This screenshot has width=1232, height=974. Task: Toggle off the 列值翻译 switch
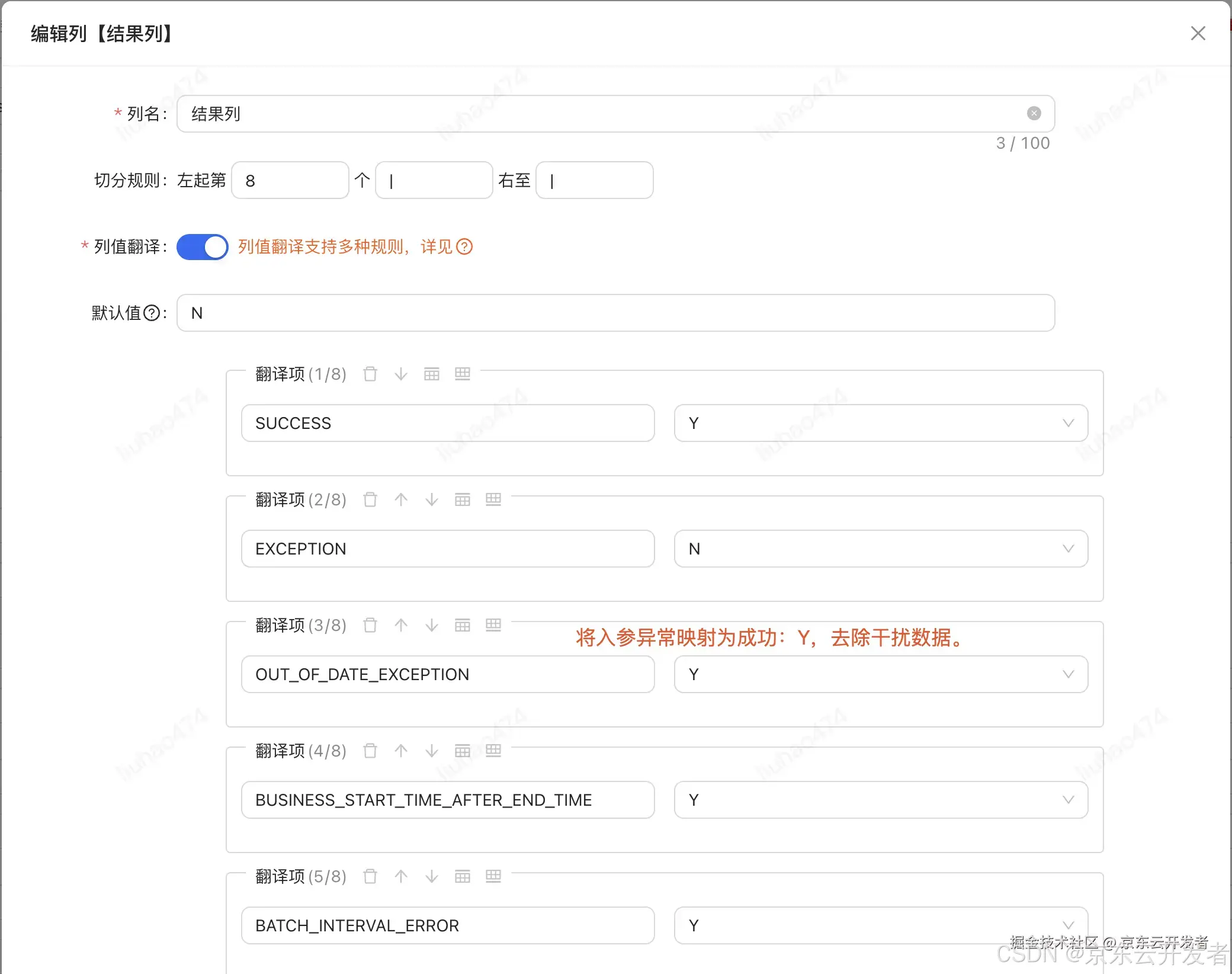(x=203, y=246)
